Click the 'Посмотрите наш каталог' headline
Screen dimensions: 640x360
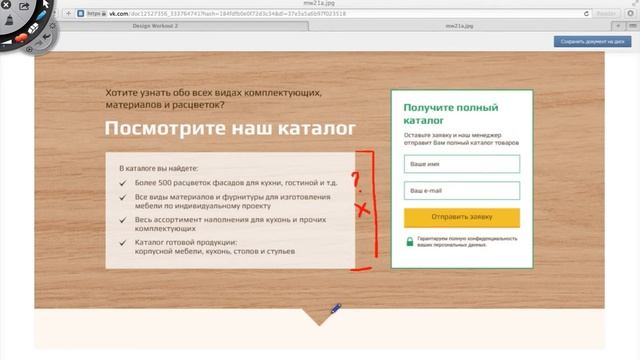230,128
